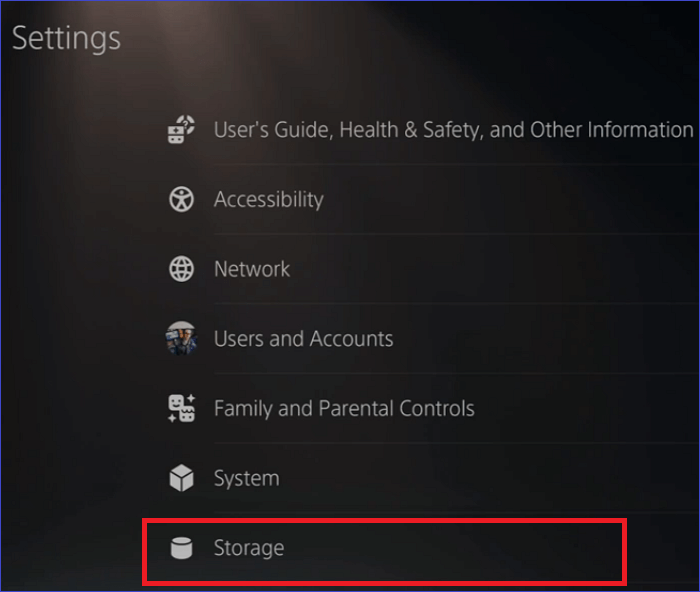Click the System cube icon
700x592 pixels.
pos(181,478)
